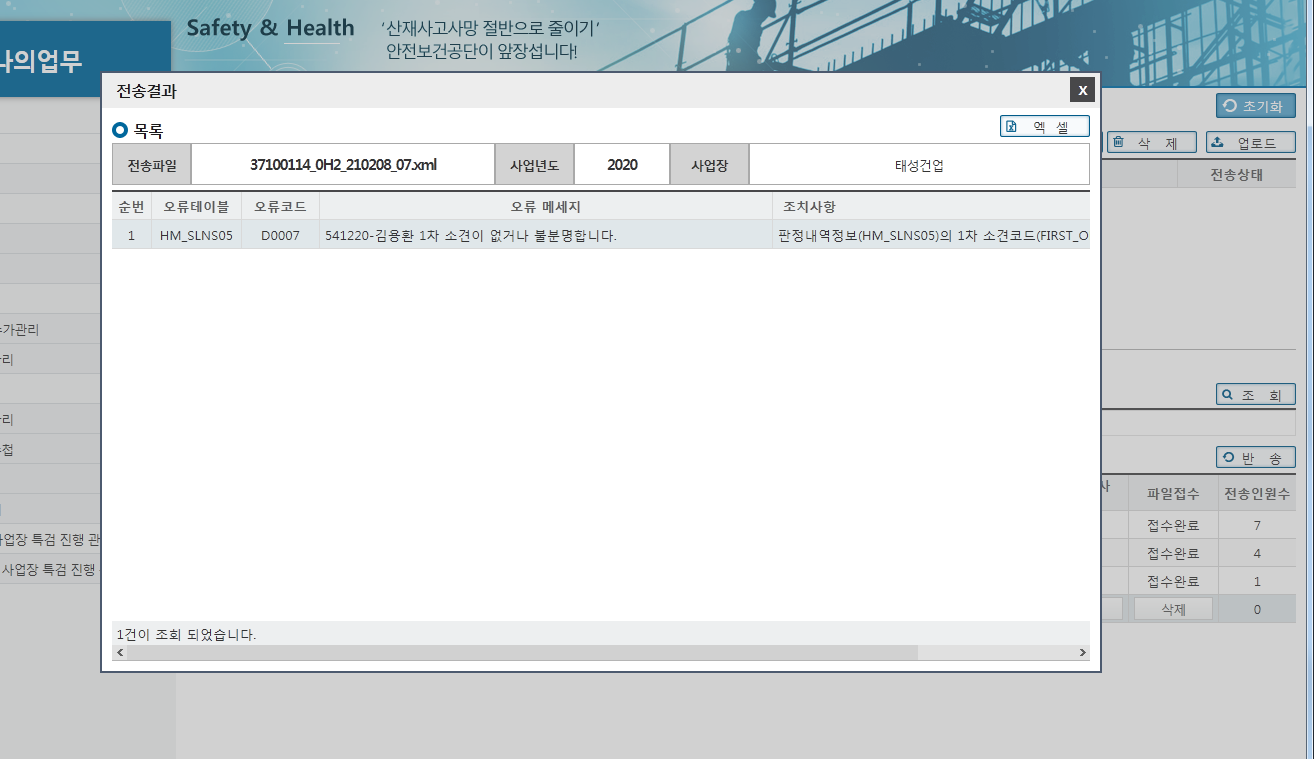Image resolution: width=1314 pixels, height=759 pixels.
Task: Click the 반송 return button
Action: 1255,458
